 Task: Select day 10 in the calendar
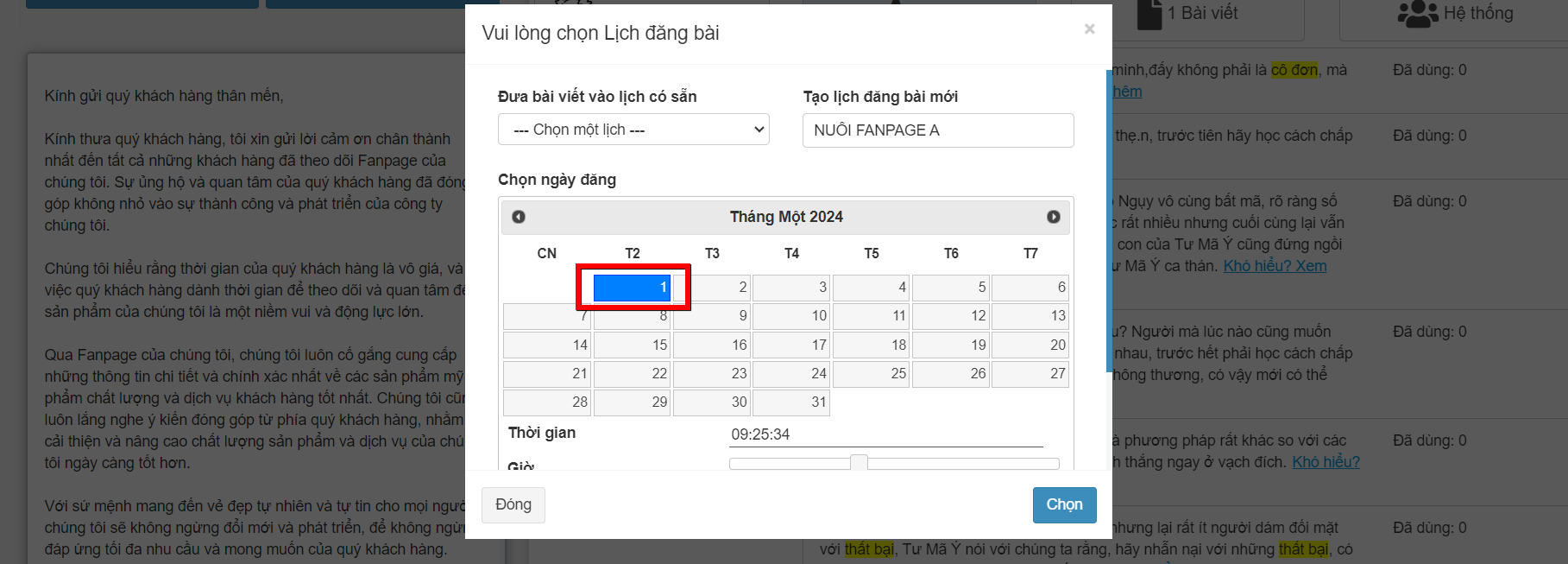tap(790, 316)
